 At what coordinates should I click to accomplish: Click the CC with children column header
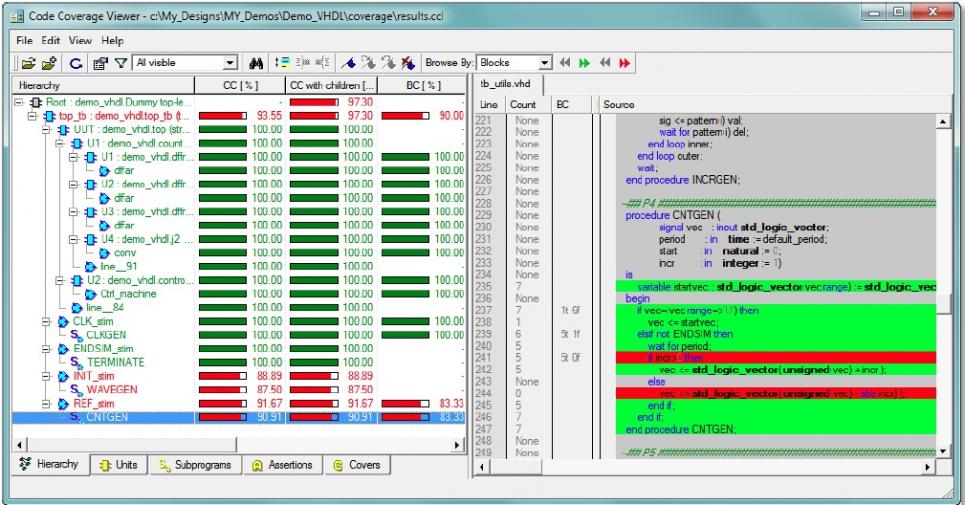pyautogui.click(x=331, y=85)
